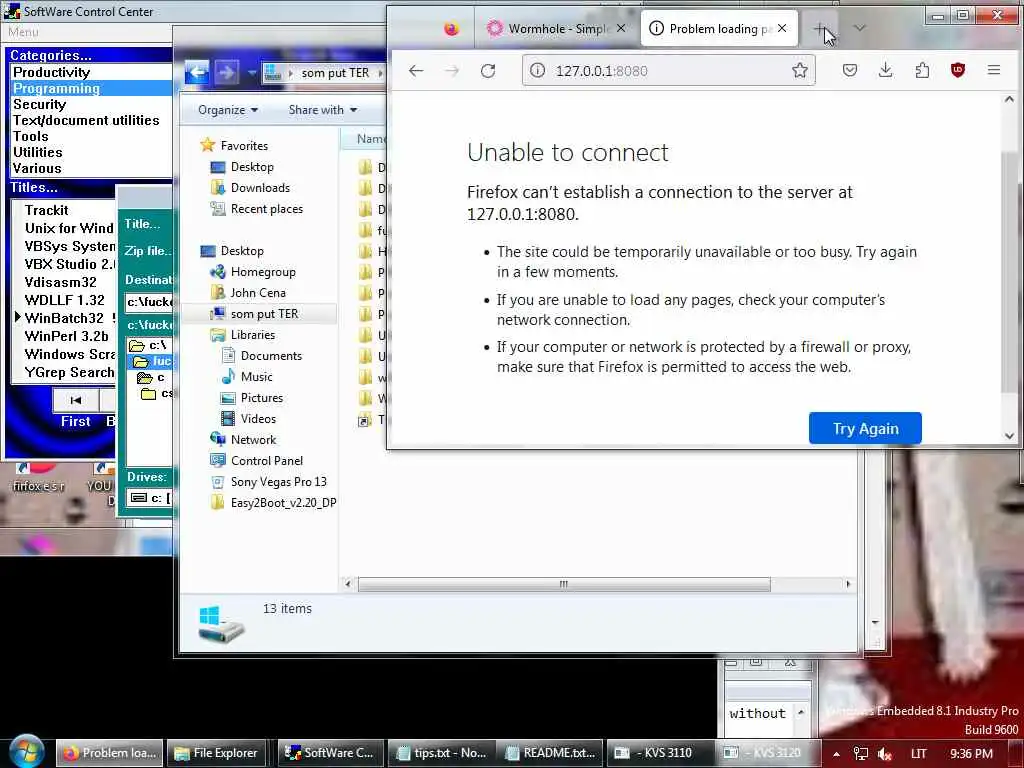Switch to the KVS 3110 taskbar button

pyautogui.click(x=661, y=753)
